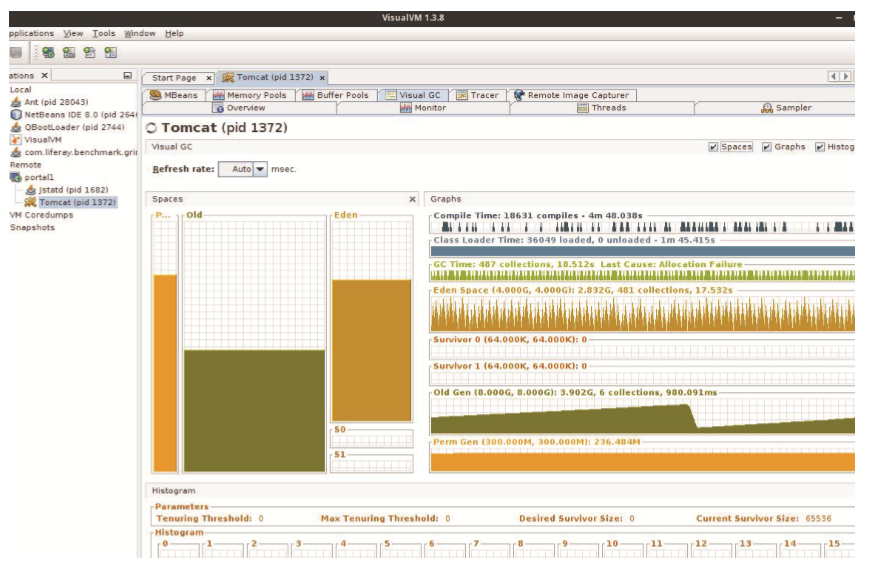872x581 pixels.
Task: Switch to the Monitor tab
Action: coord(423,108)
